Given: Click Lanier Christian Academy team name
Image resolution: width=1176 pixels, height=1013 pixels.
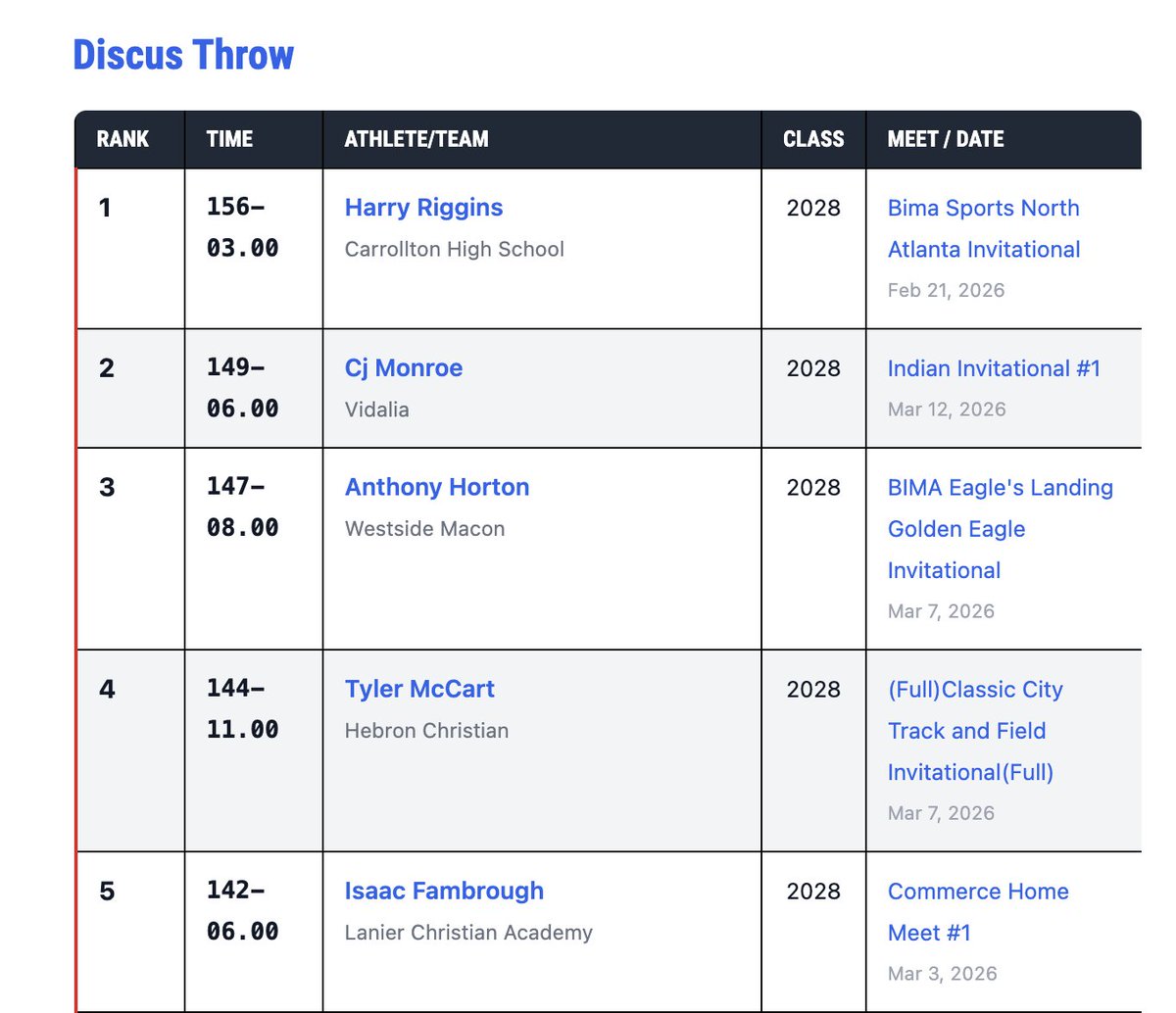Looking at the screenshot, I should click(468, 933).
